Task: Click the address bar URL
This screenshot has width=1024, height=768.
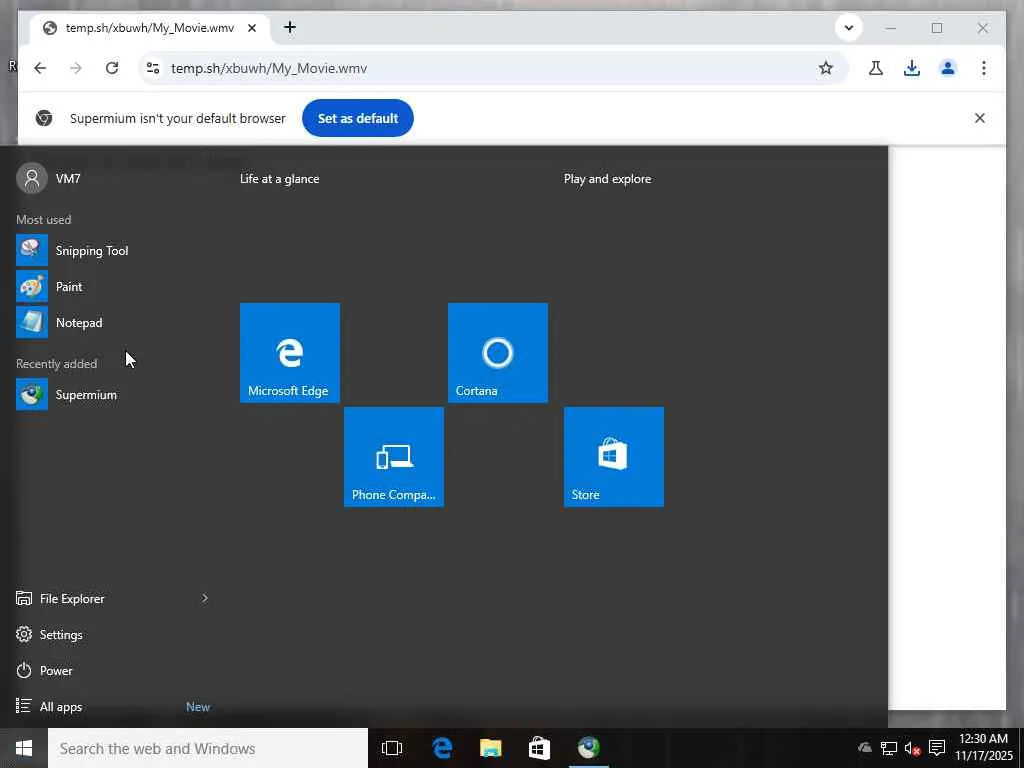Action: click(269, 68)
